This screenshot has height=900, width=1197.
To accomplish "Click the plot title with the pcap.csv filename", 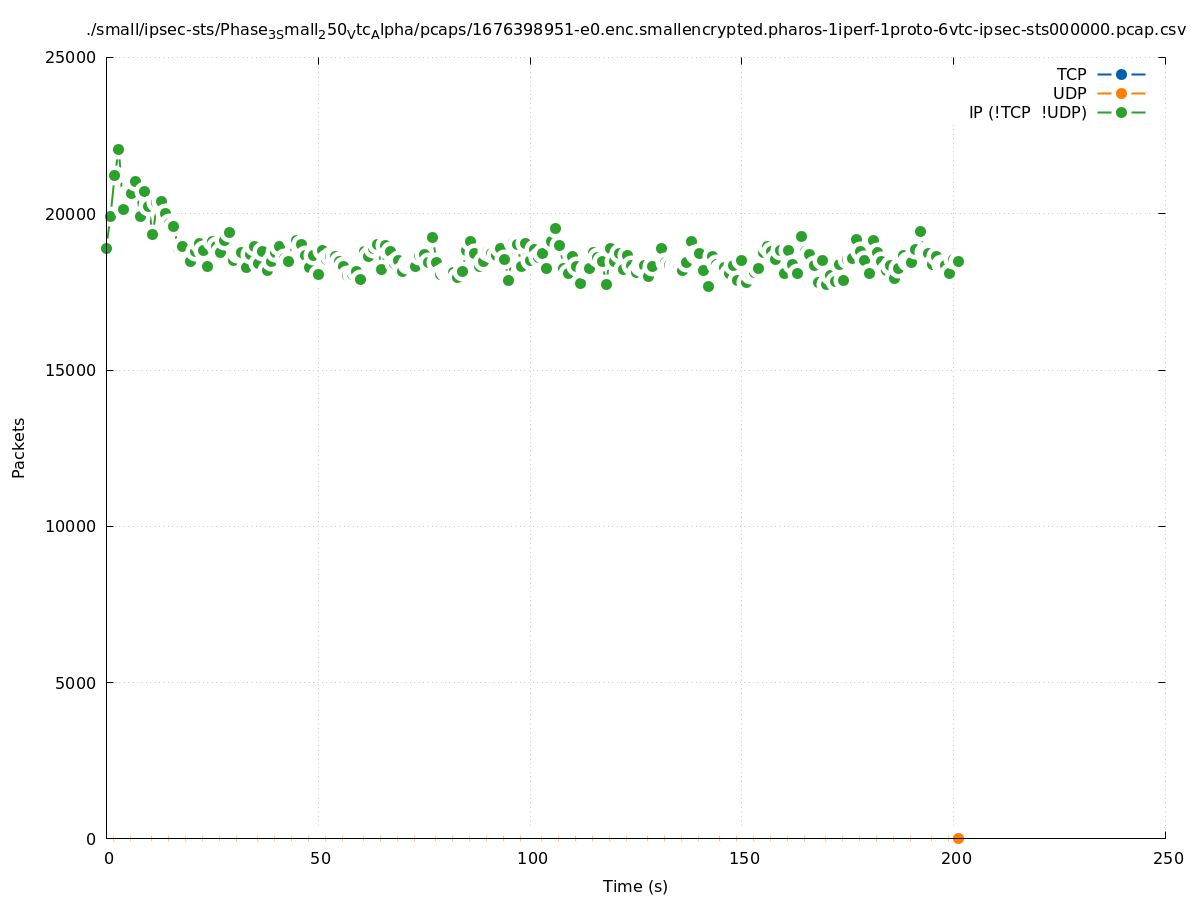I will coord(636,30).
